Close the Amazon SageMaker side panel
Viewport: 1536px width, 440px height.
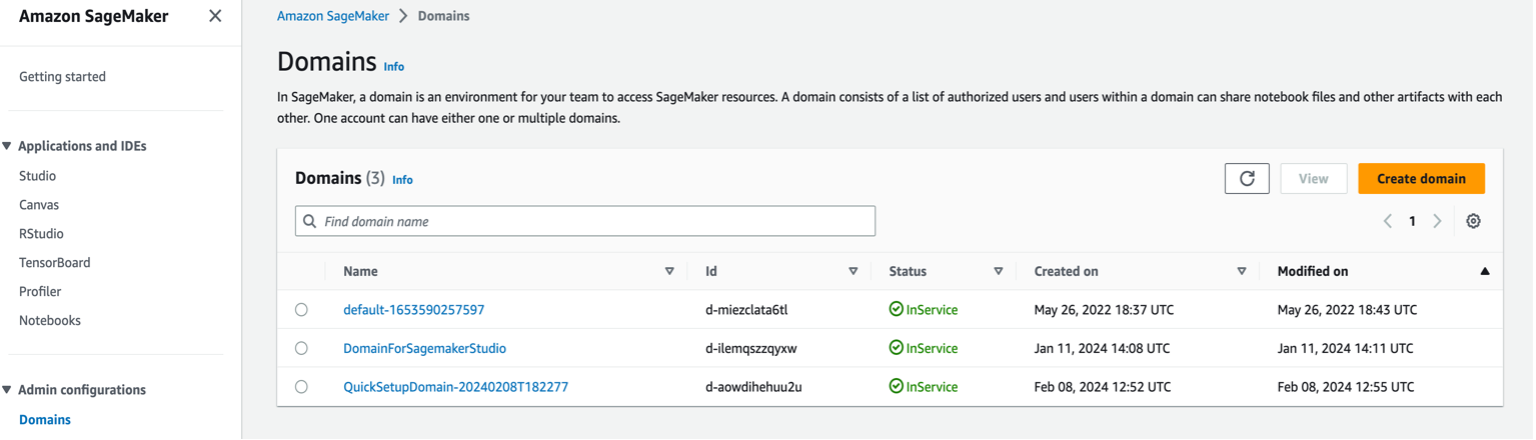click(x=215, y=16)
